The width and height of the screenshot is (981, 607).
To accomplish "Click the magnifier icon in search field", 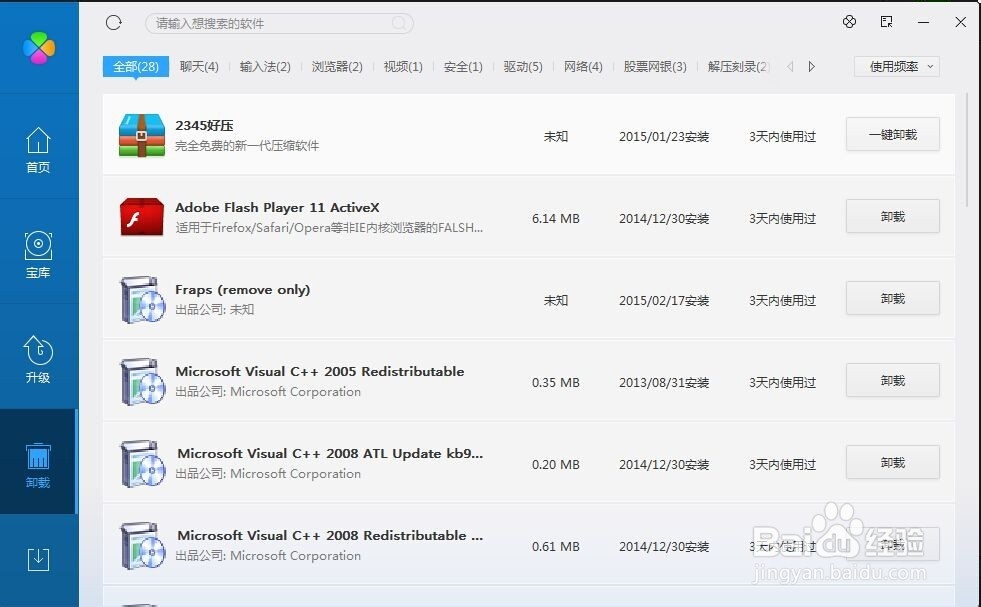I will point(399,23).
